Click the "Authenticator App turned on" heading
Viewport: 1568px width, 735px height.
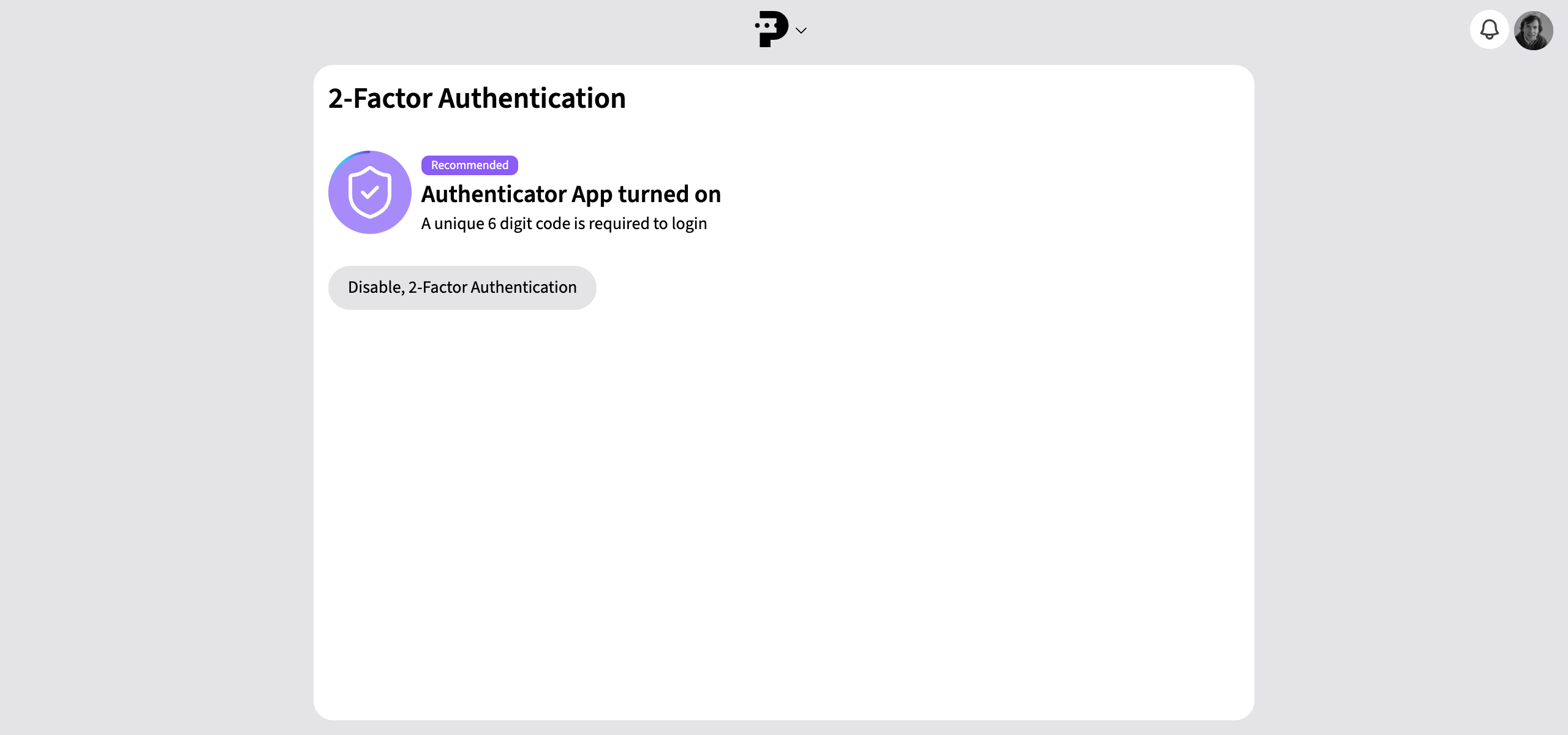click(x=571, y=194)
